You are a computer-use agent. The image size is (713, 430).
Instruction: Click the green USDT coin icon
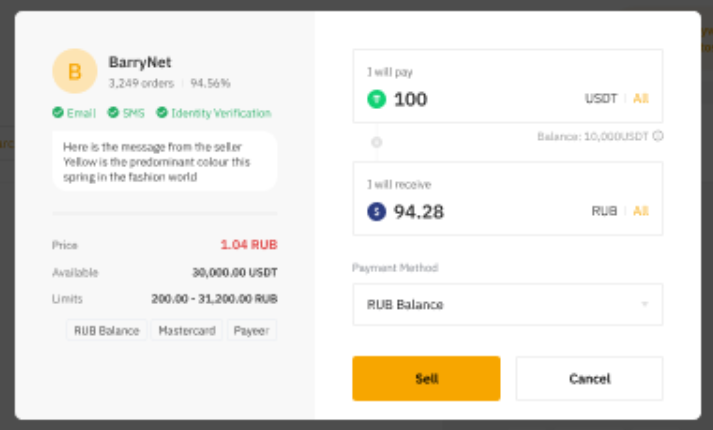coord(376,99)
